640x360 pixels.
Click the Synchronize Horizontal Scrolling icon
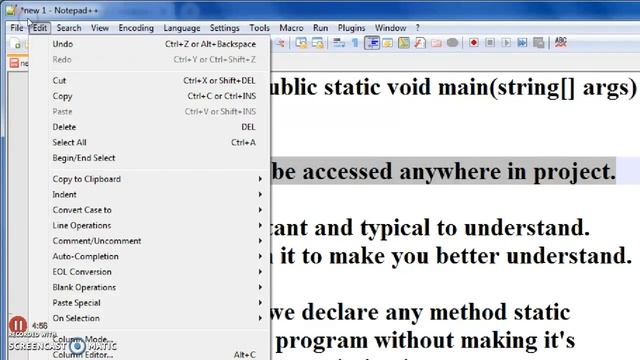coord(318,43)
